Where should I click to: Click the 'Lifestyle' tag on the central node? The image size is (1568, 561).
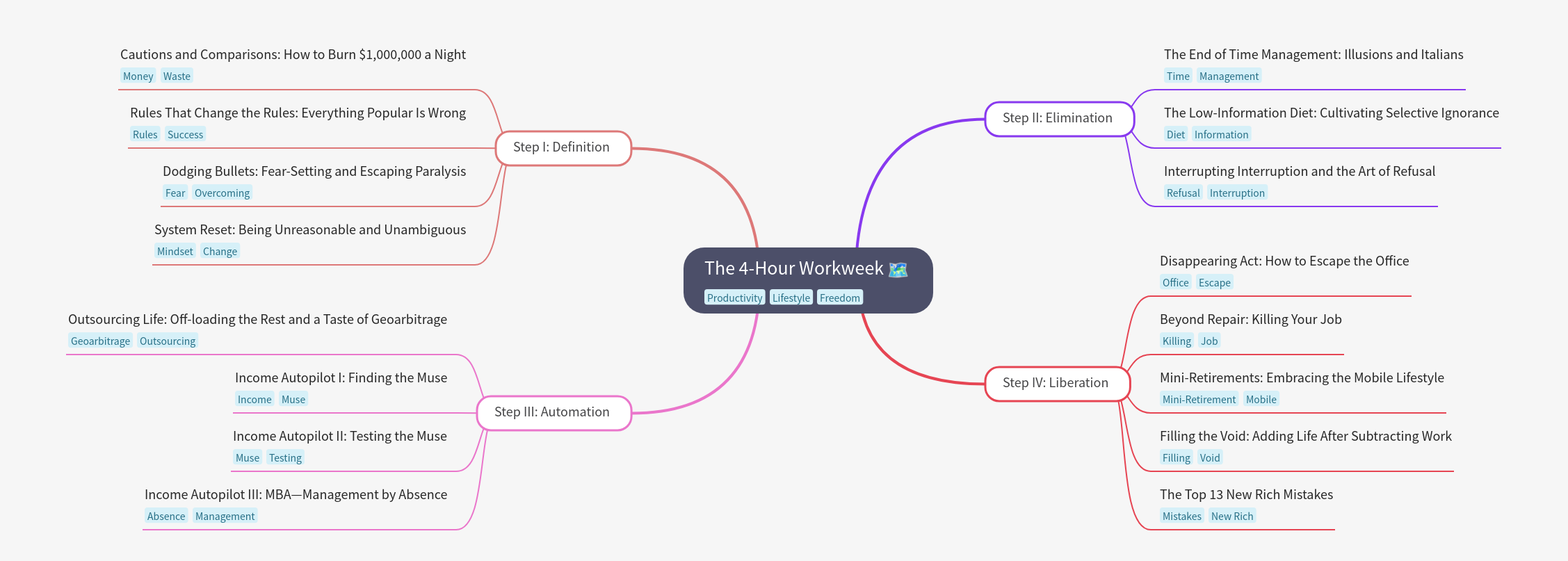tap(791, 298)
